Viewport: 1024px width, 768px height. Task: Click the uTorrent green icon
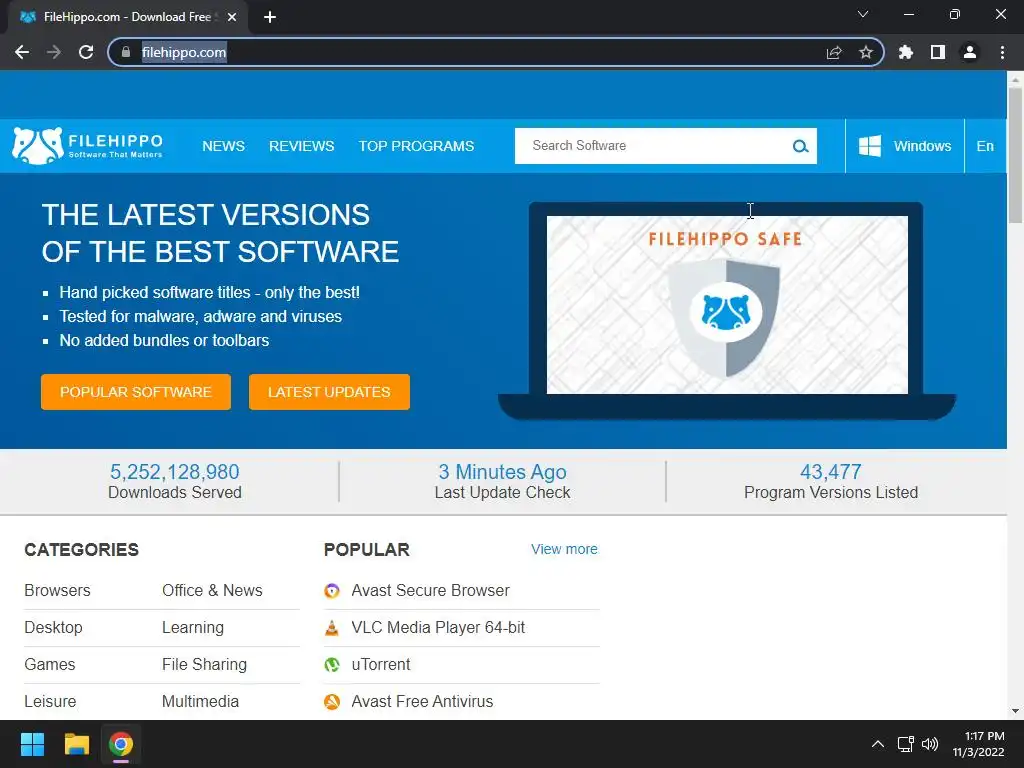[332, 665]
